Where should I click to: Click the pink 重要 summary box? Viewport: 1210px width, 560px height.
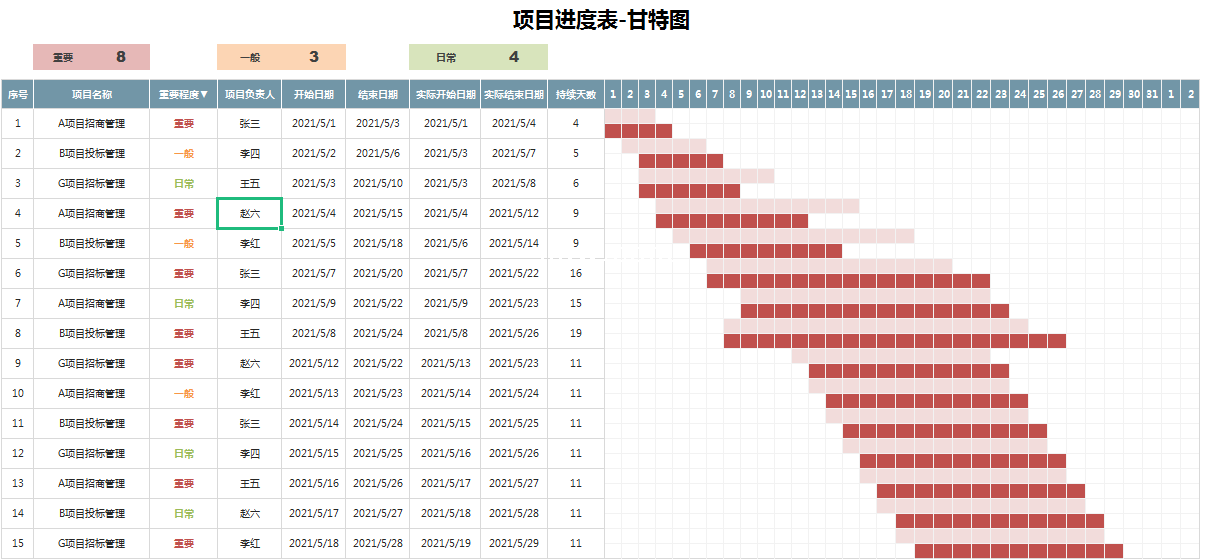click(x=91, y=57)
